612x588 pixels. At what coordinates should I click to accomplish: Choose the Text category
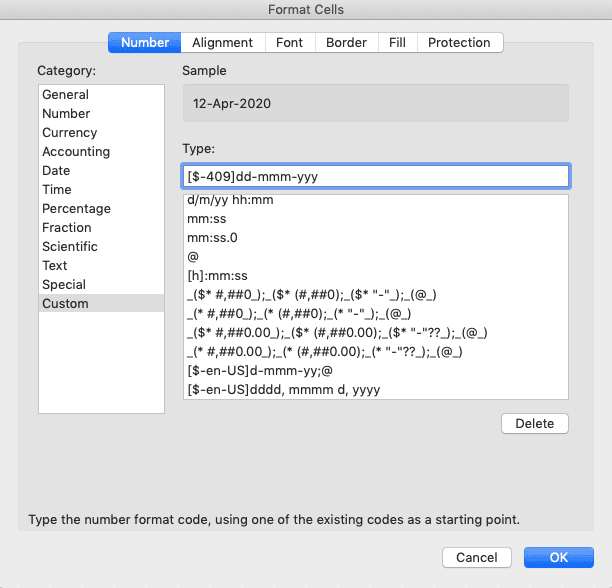point(101,266)
